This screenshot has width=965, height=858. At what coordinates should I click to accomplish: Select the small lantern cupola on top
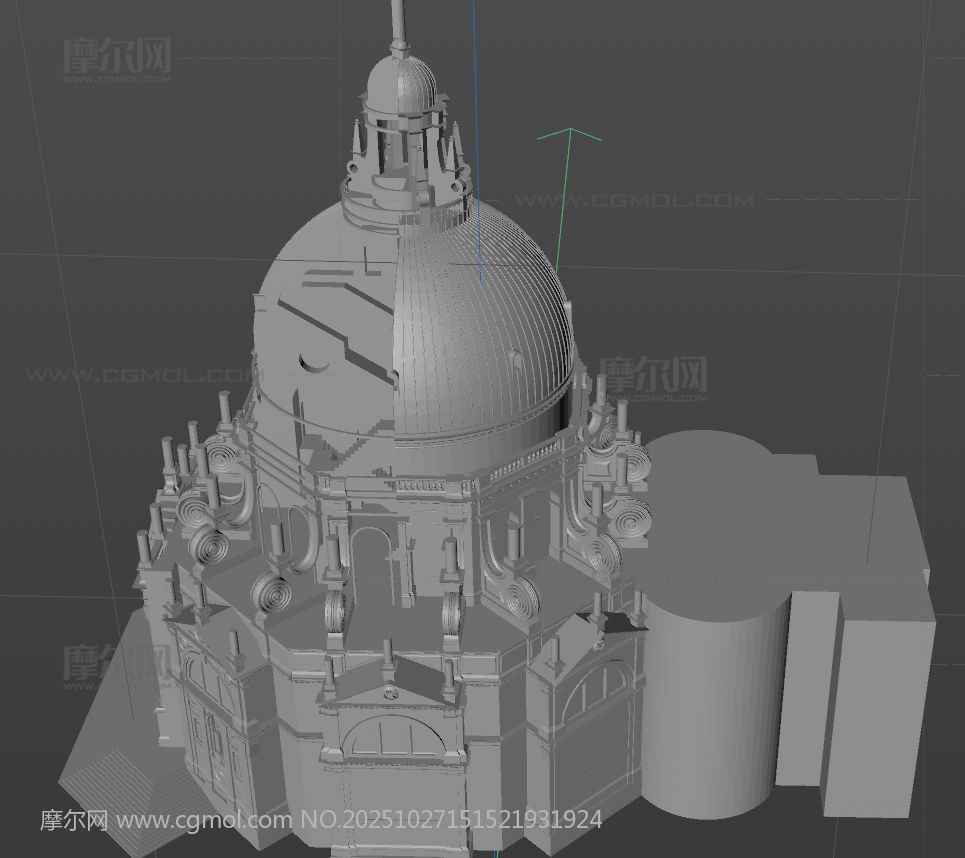pos(401,85)
